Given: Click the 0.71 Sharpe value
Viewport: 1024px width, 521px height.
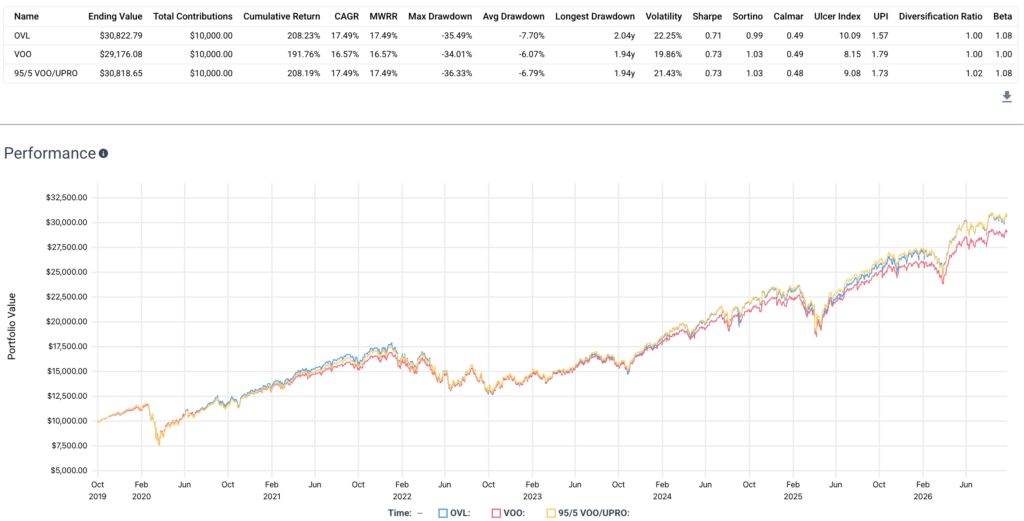Looking at the screenshot, I should click(714, 36).
